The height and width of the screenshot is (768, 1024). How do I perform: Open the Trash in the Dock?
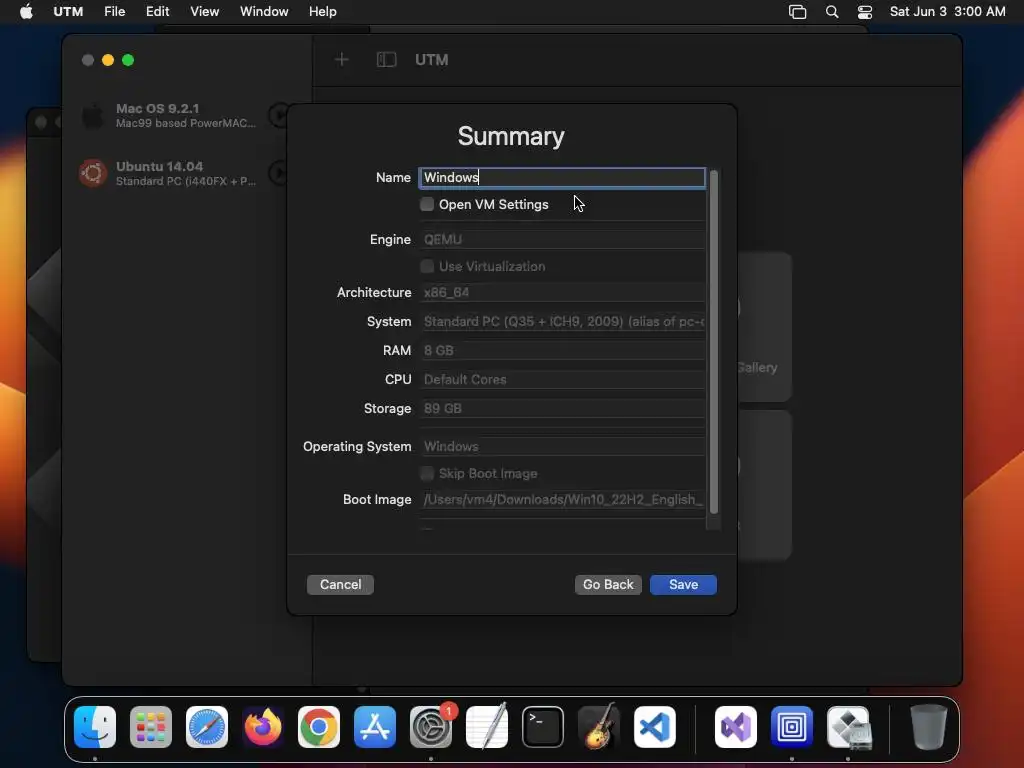click(929, 726)
